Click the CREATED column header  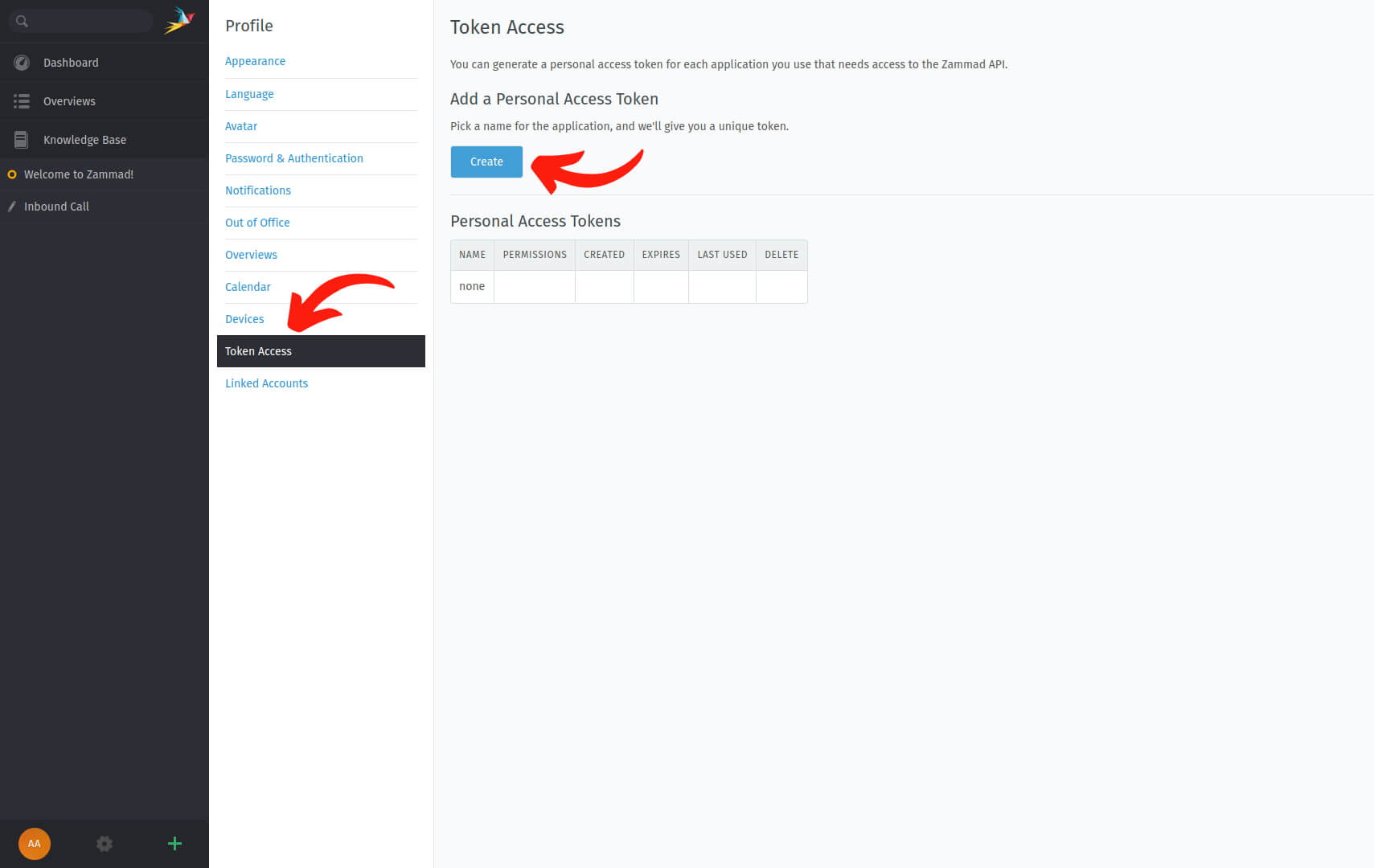[604, 255]
